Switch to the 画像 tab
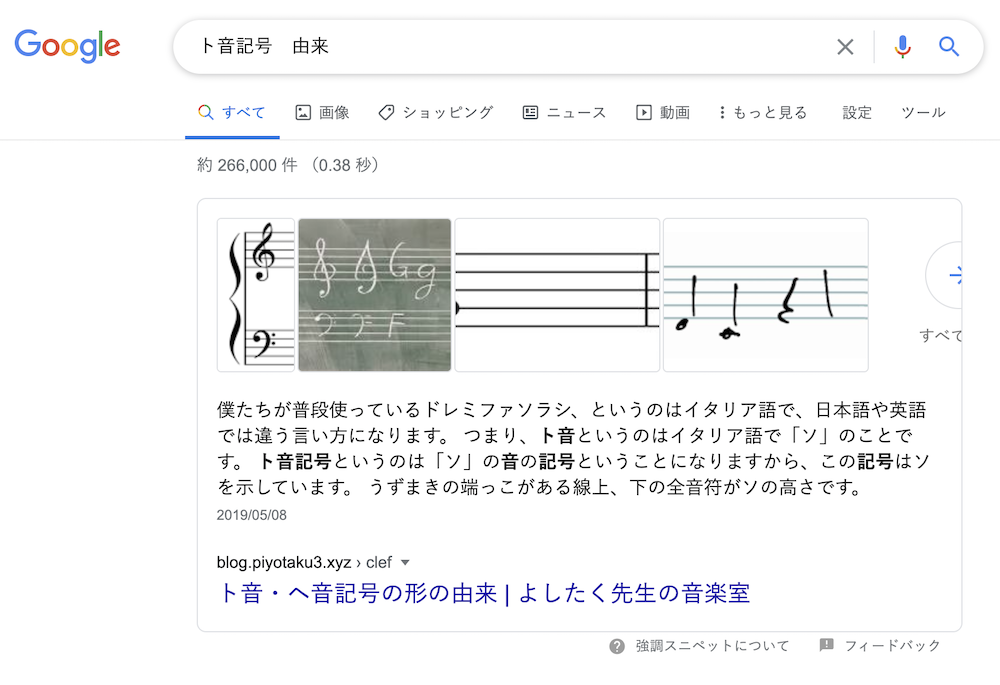 322,113
